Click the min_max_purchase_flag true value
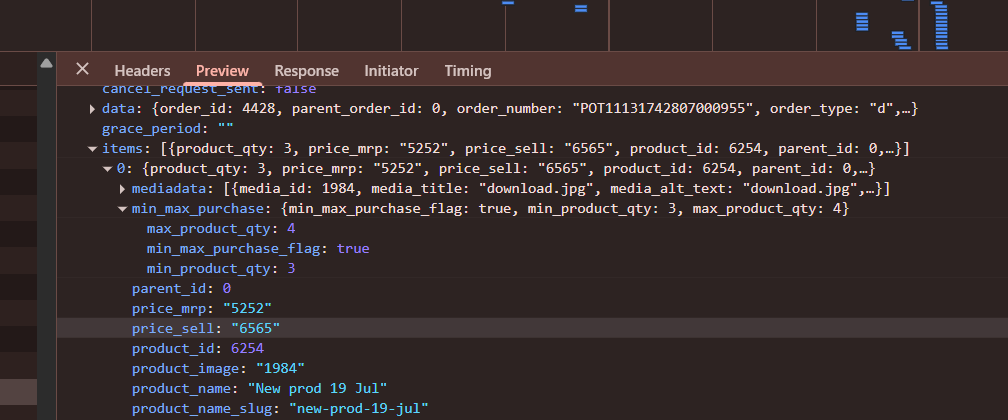The image size is (1008, 420). [353, 249]
